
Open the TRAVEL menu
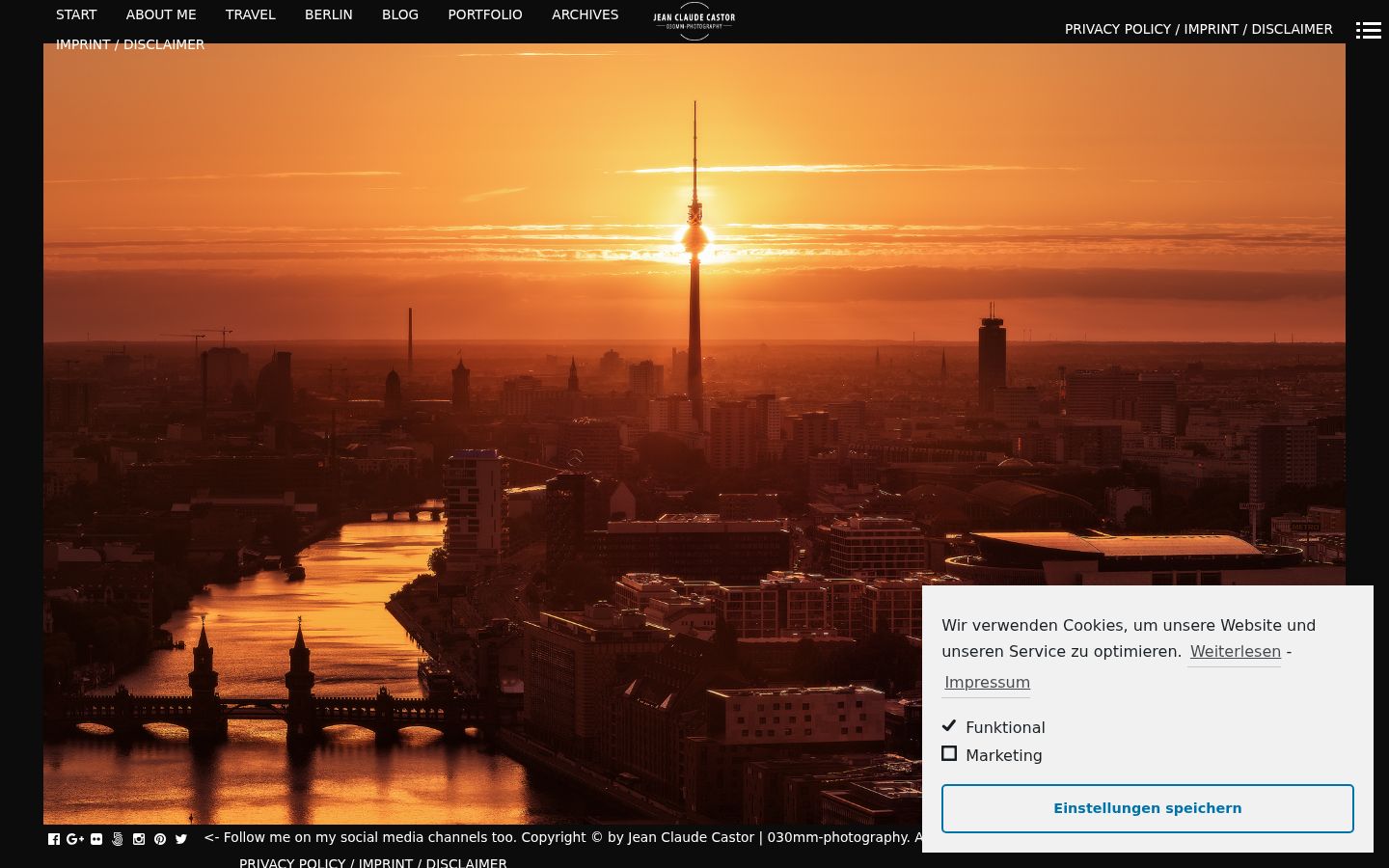click(251, 14)
